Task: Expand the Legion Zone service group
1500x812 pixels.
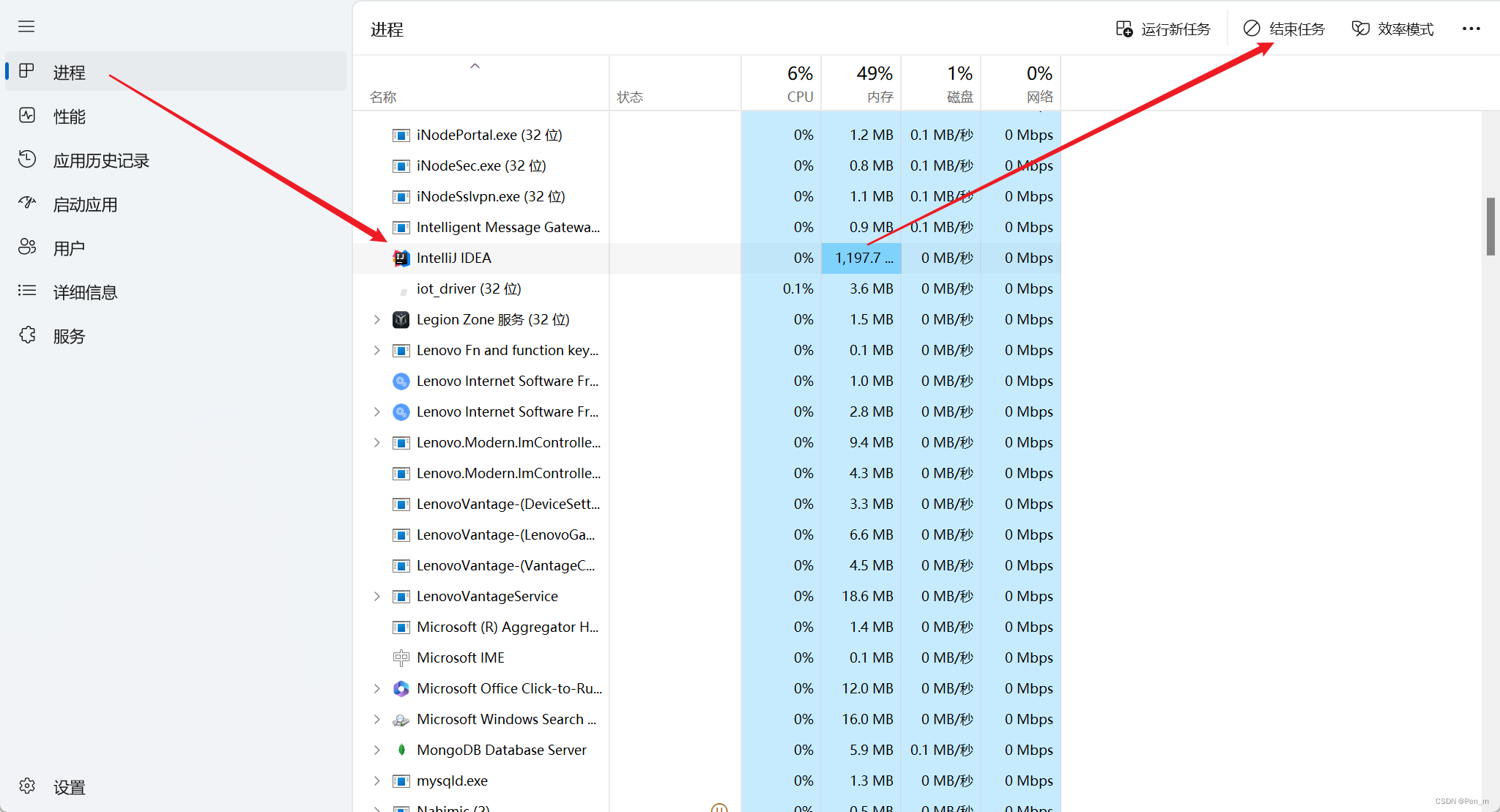Action: point(376,320)
